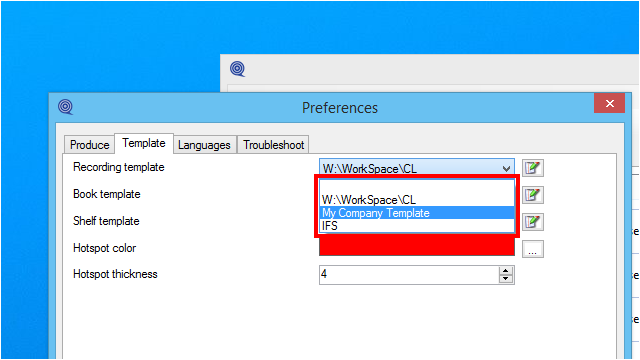Decrease Hotspot thickness with down arrow

[x=506, y=279]
